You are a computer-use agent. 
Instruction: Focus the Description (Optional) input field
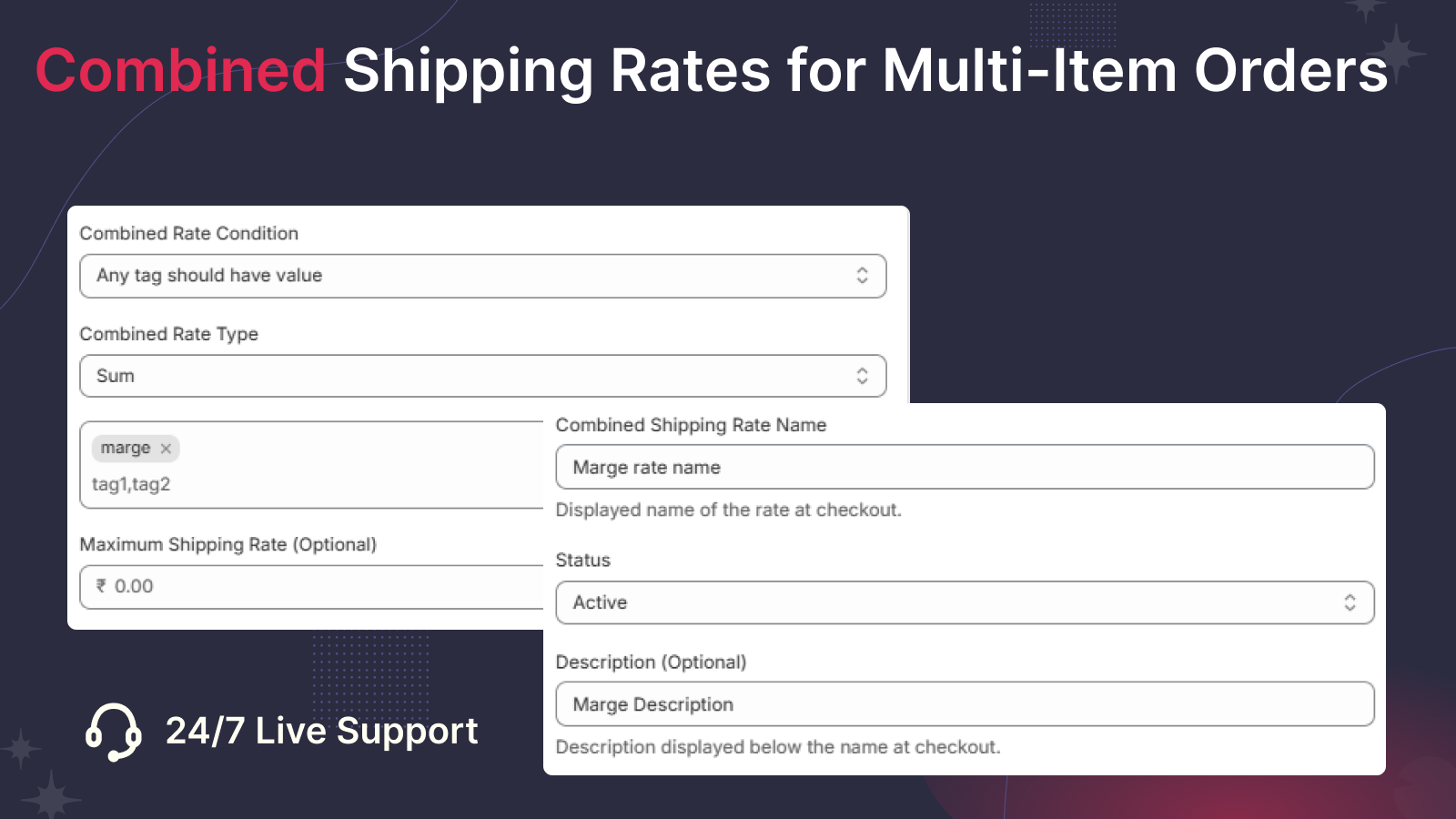pos(965,704)
